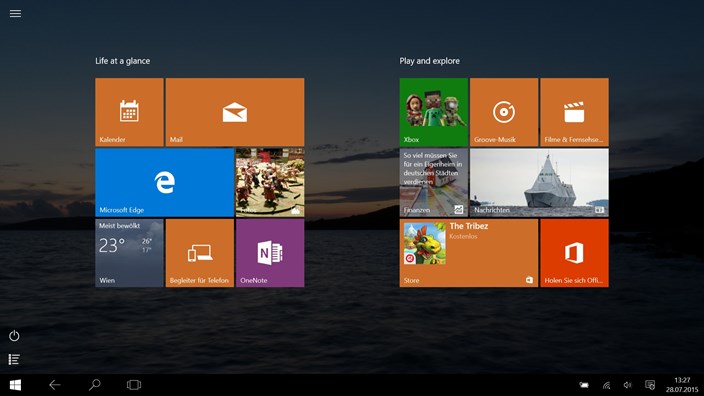The height and width of the screenshot is (396, 704).
Task: Click the battery icon in system tray
Action: [x=584, y=385]
